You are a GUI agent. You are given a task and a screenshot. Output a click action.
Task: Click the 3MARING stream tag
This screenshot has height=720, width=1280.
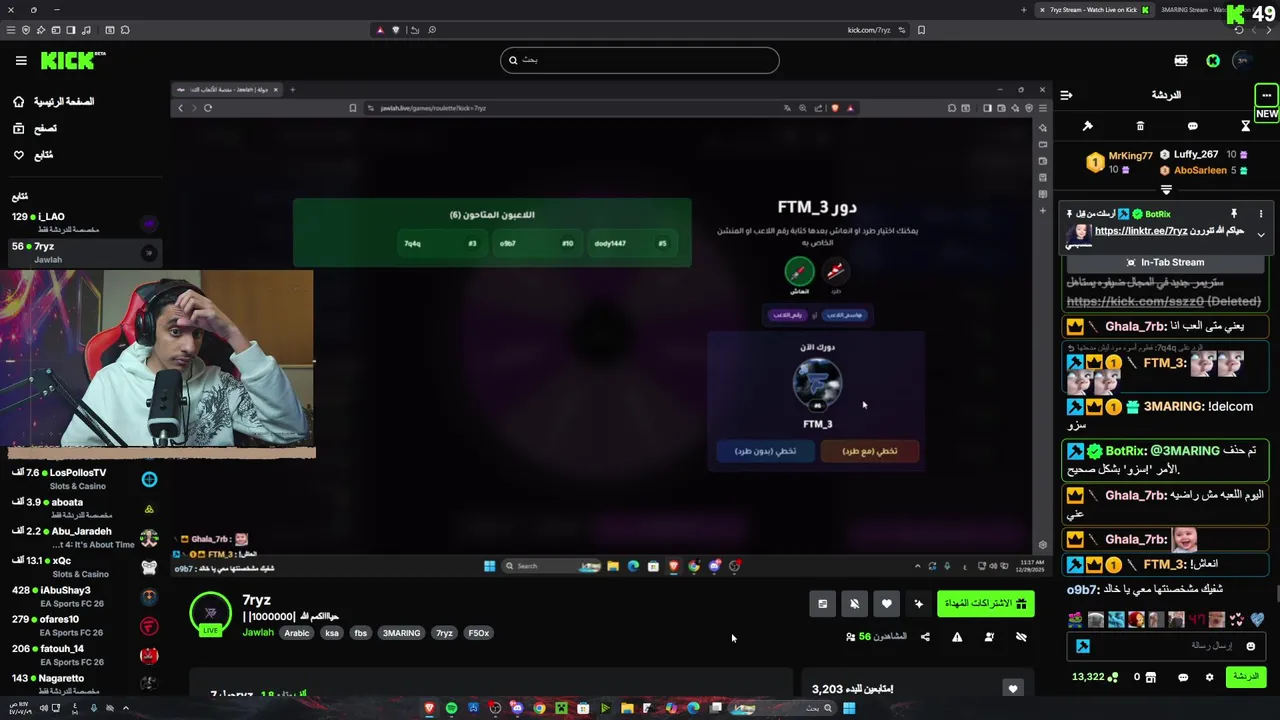[x=401, y=633]
